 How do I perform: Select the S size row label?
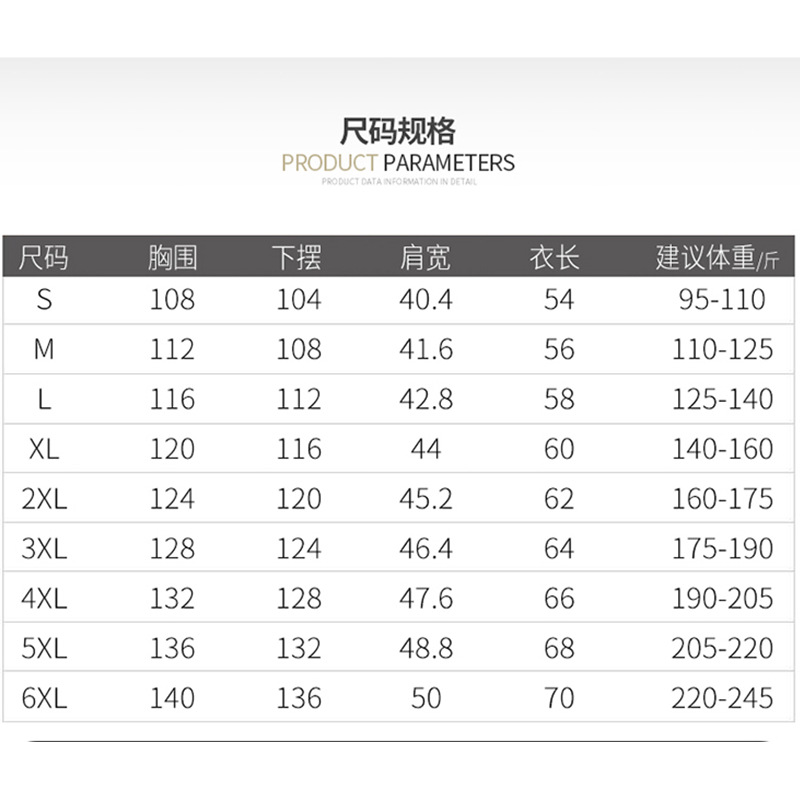pos(44,299)
